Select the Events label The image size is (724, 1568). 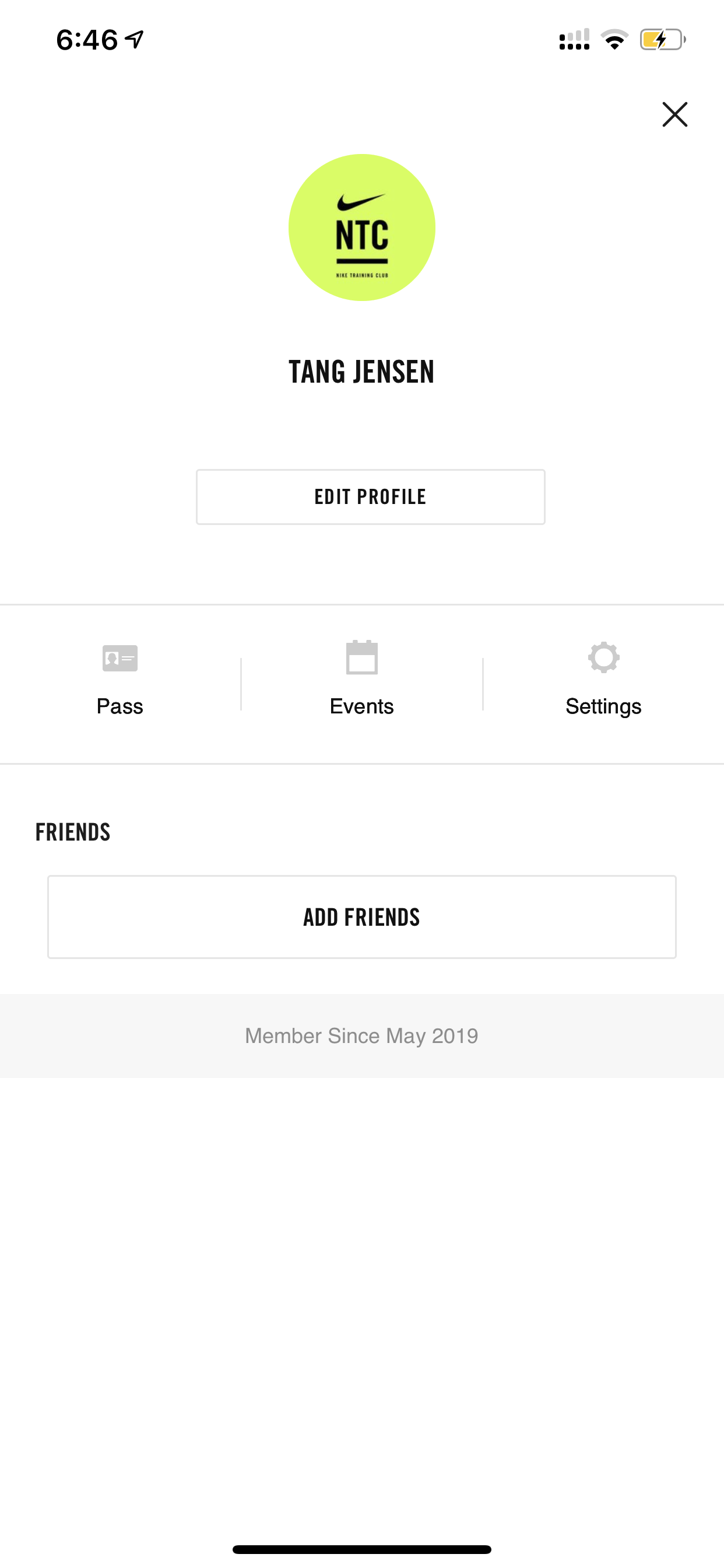click(362, 706)
